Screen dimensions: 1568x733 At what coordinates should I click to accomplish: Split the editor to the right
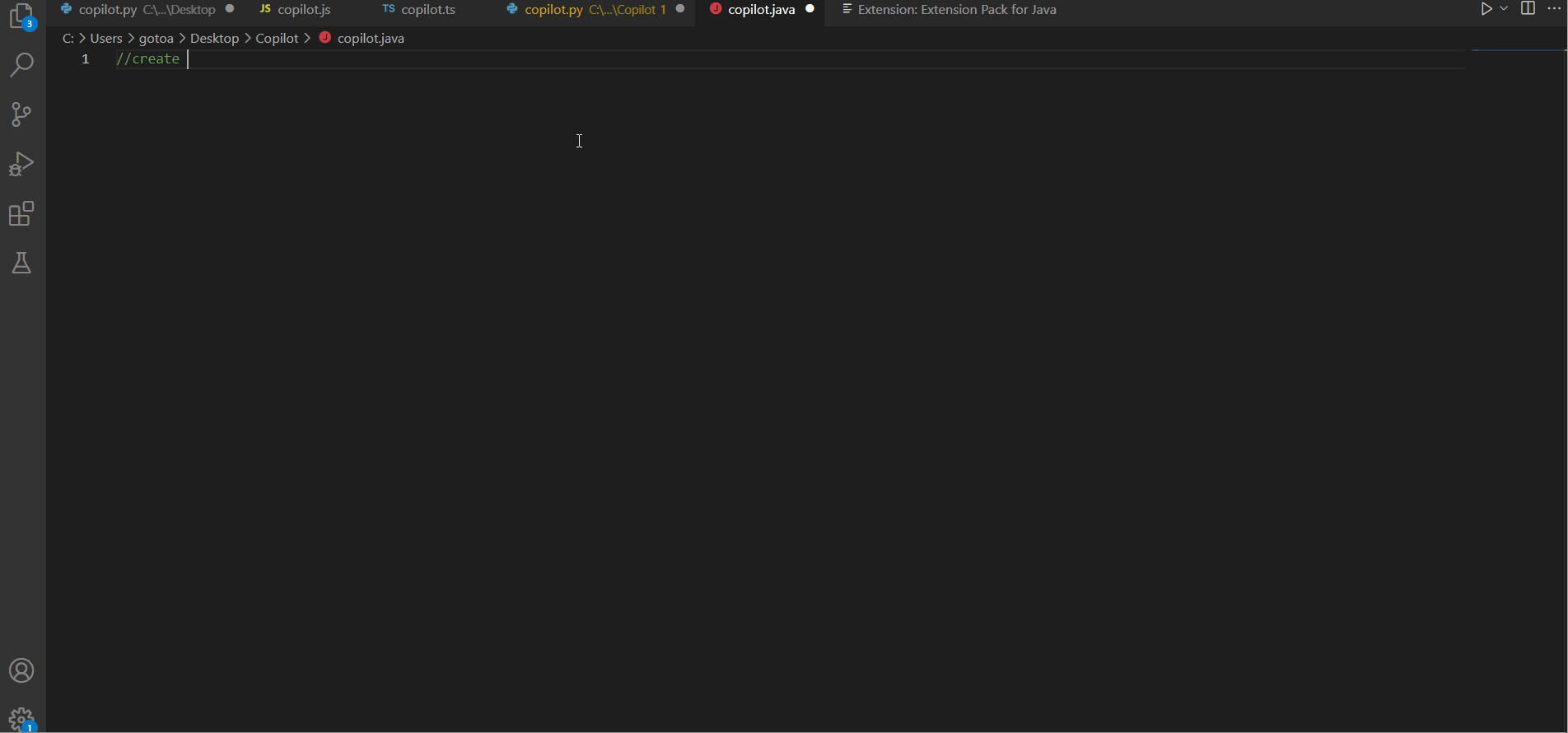1528,9
